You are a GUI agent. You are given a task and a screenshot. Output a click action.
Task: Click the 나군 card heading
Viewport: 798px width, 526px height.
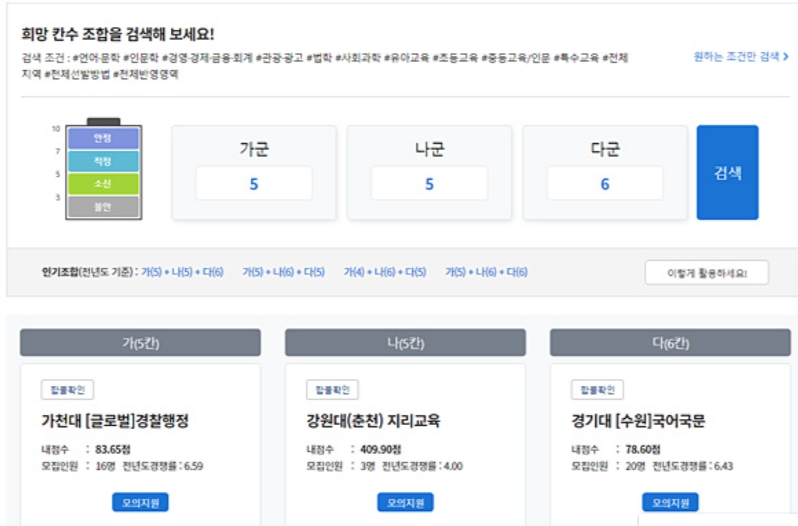(x=430, y=149)
